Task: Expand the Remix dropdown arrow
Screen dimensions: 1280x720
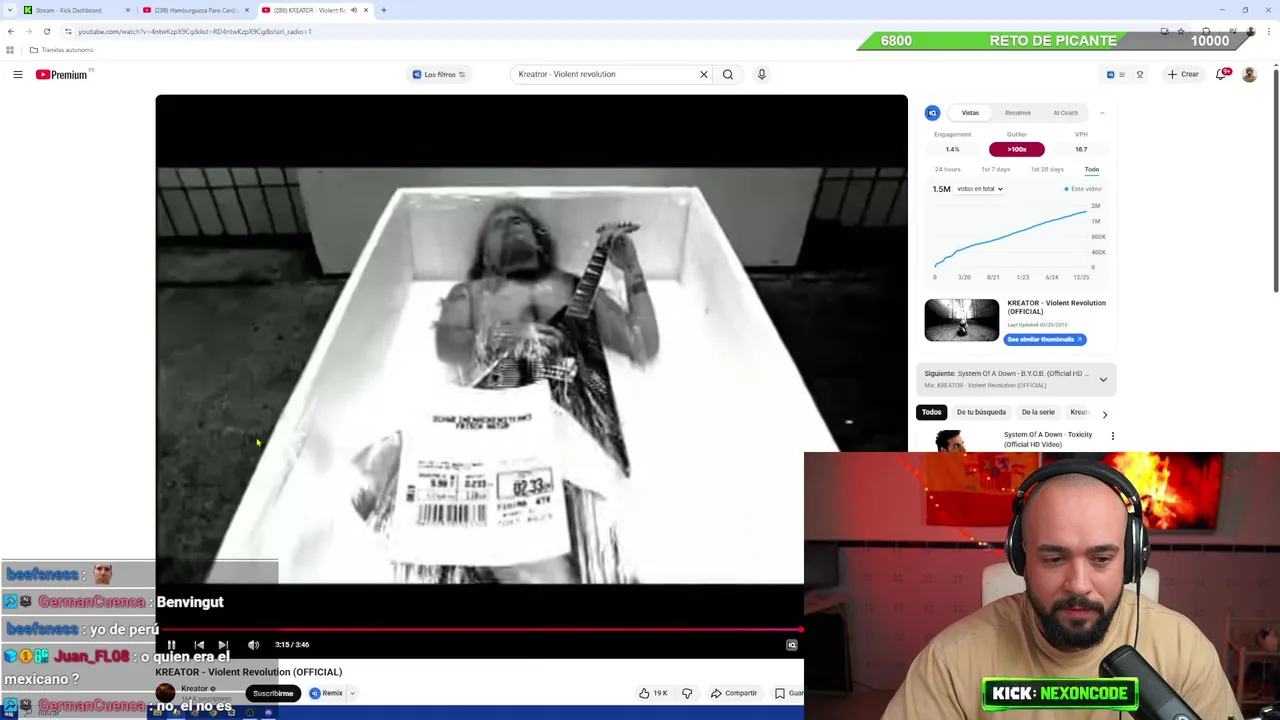Action: (352, 693)
